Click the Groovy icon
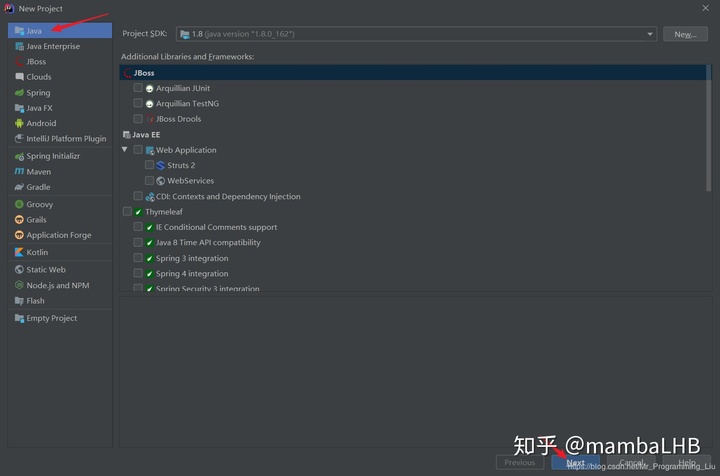 pos(19,204)
